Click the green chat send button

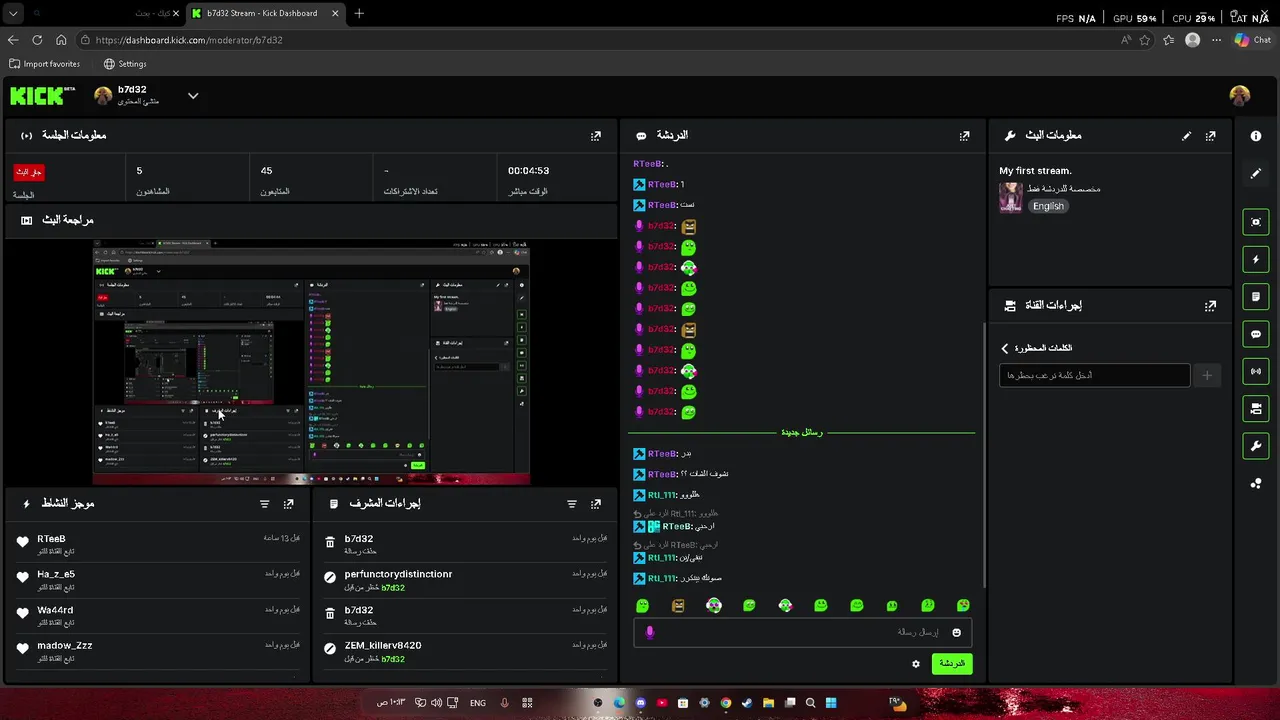(x=951, y=664)
